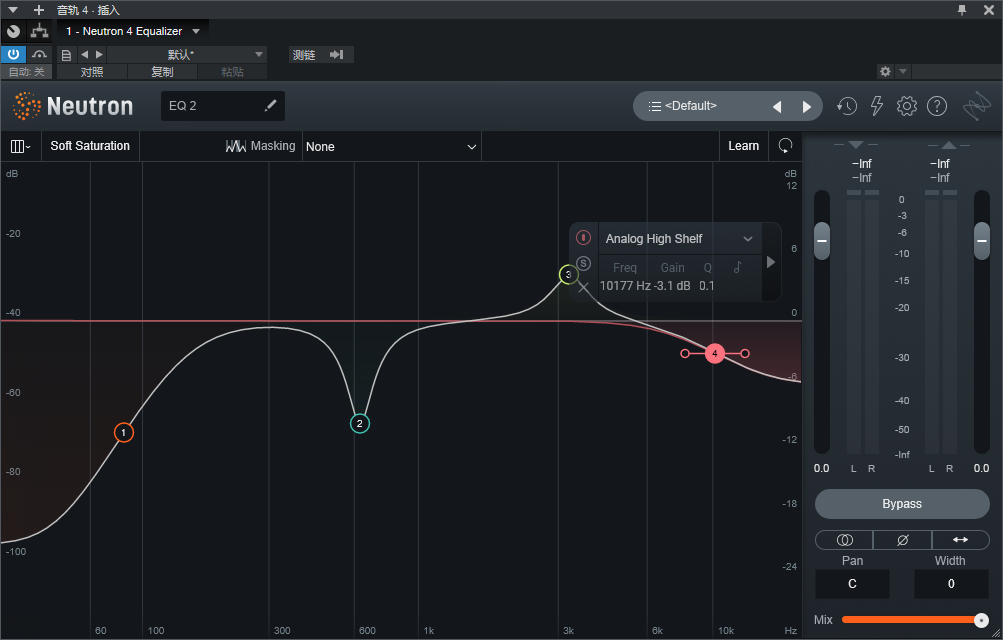
Task: Click 复制 copy button
Action: pyautogui.click(x=162, y=72)
